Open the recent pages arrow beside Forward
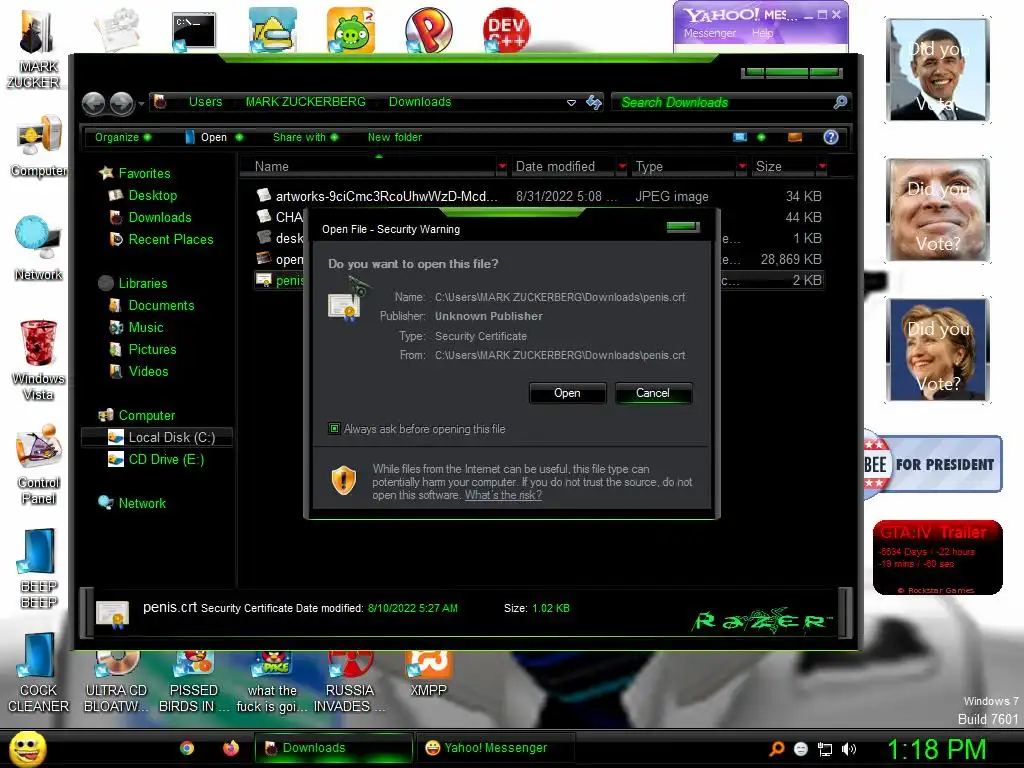 (x=141, y=103)
